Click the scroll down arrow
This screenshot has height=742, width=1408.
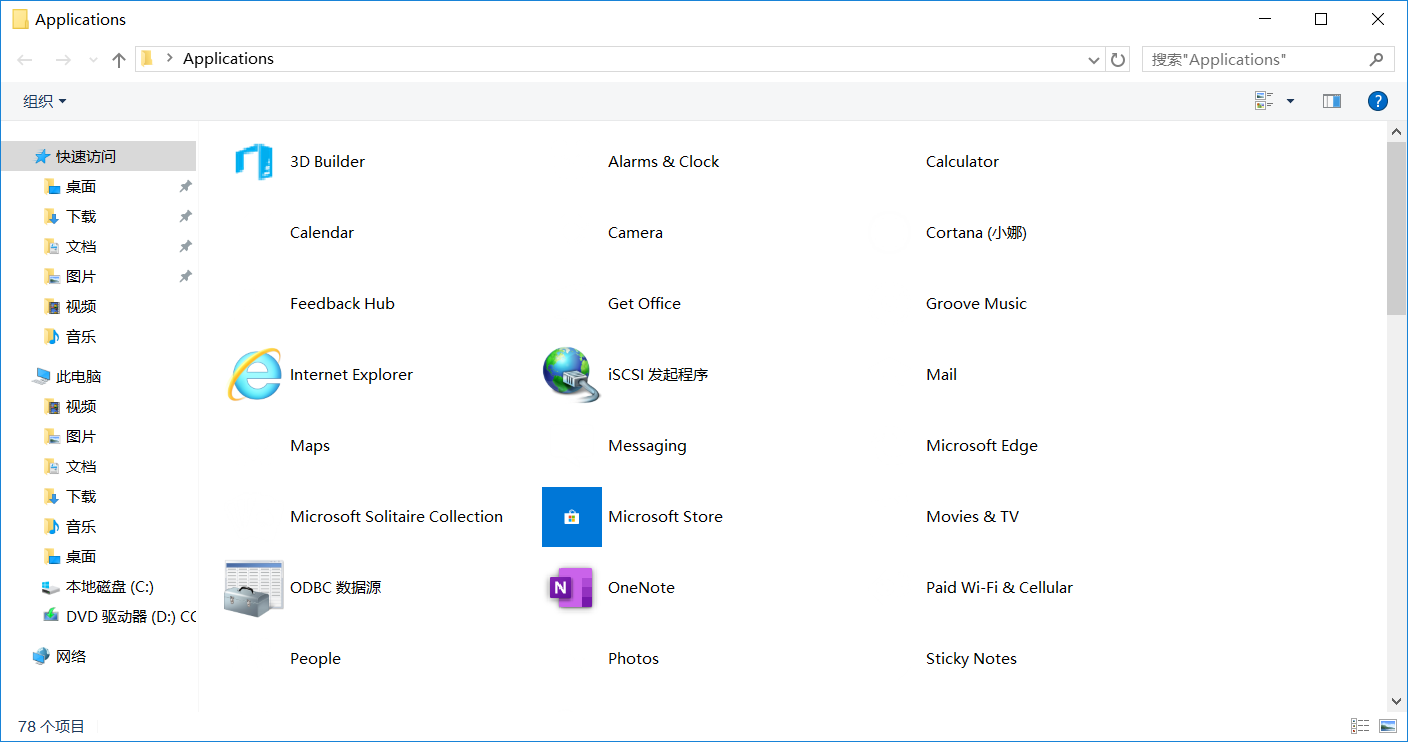coord(1397,701)
